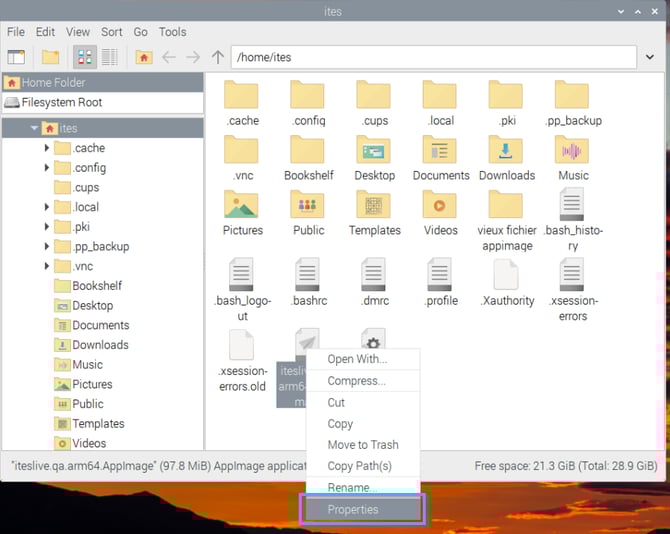Viewport: 670px width, 534px height.
Task: Switch to icon view mode
Action: point(84,57)
